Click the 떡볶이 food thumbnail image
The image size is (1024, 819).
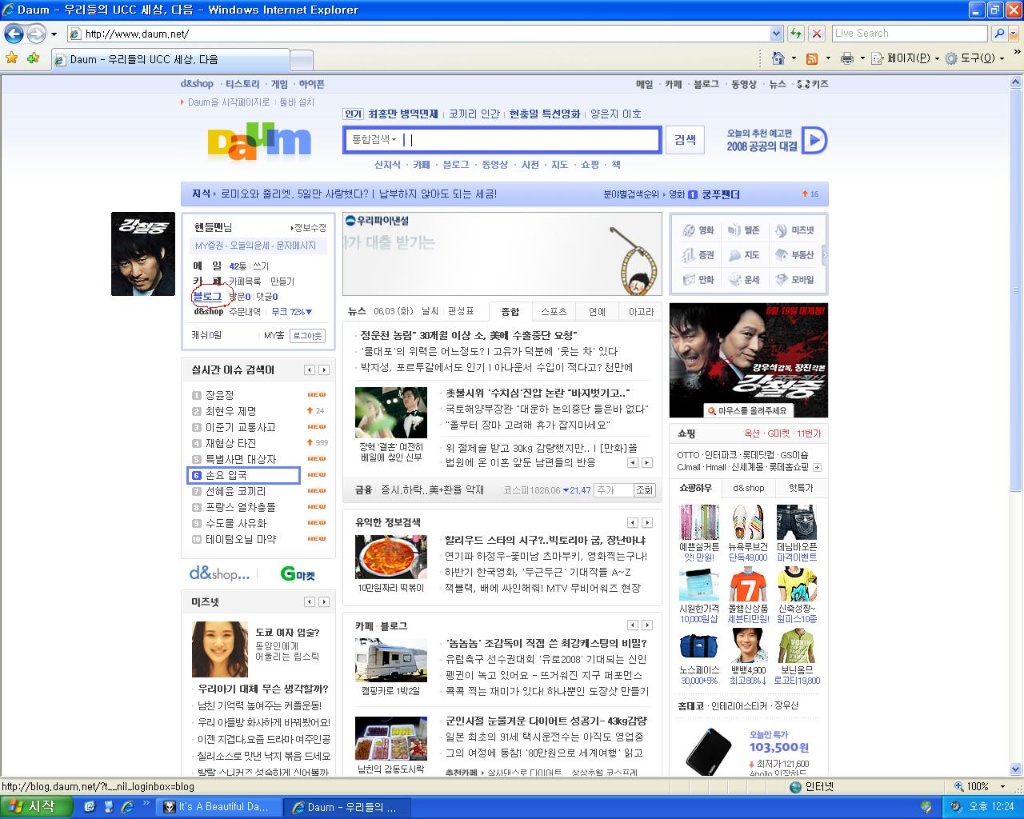pos(391,557)
